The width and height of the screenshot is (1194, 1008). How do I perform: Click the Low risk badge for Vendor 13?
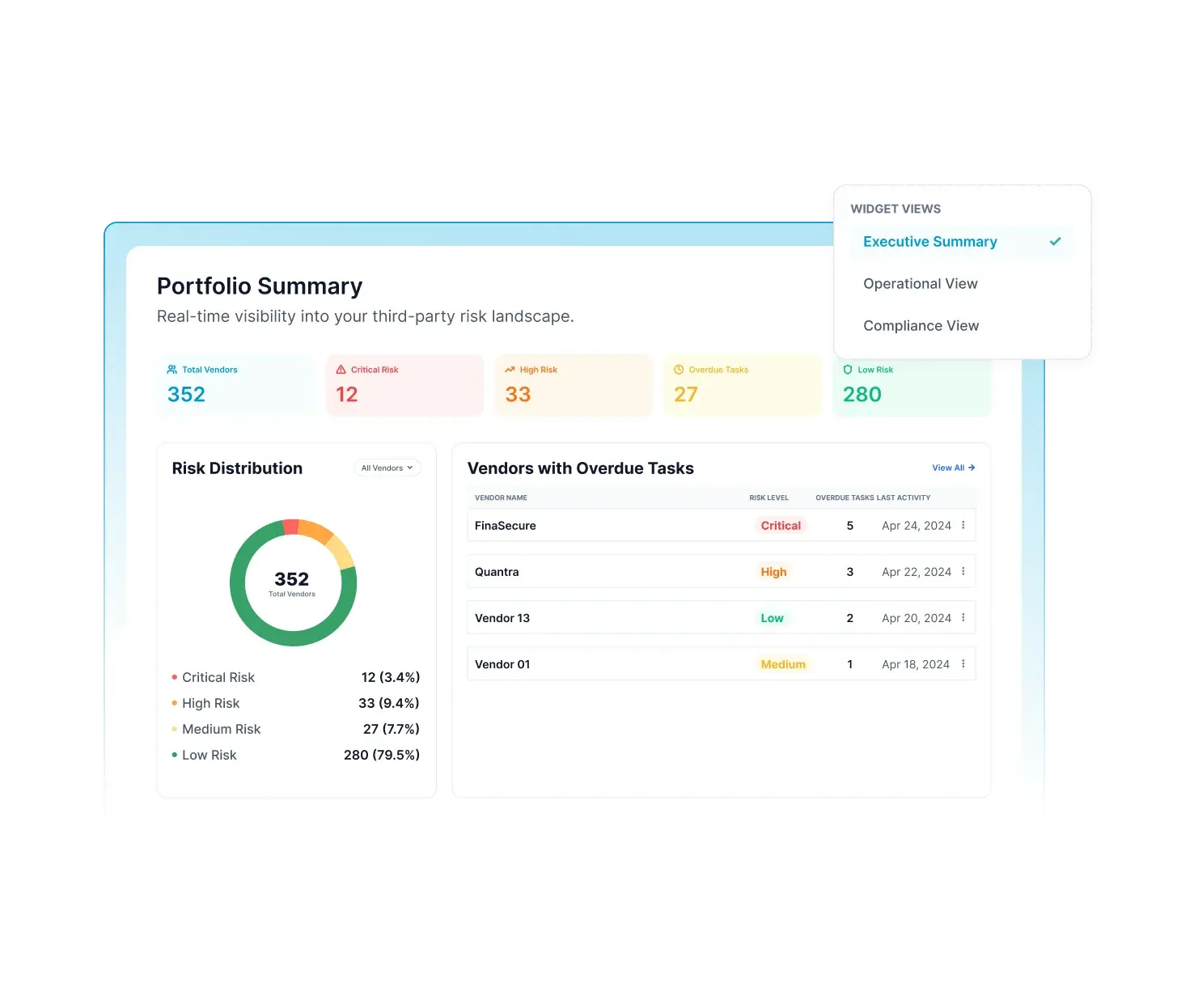(x=772, y=618)
